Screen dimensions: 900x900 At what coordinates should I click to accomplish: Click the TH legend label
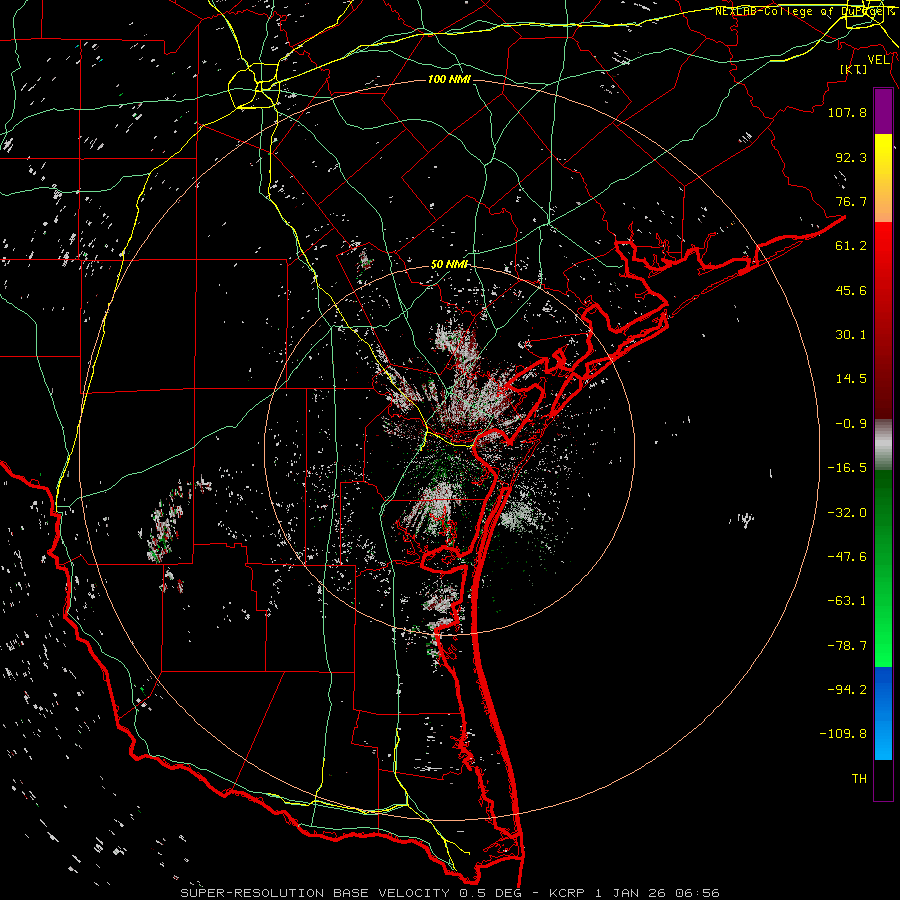[859, 779]
